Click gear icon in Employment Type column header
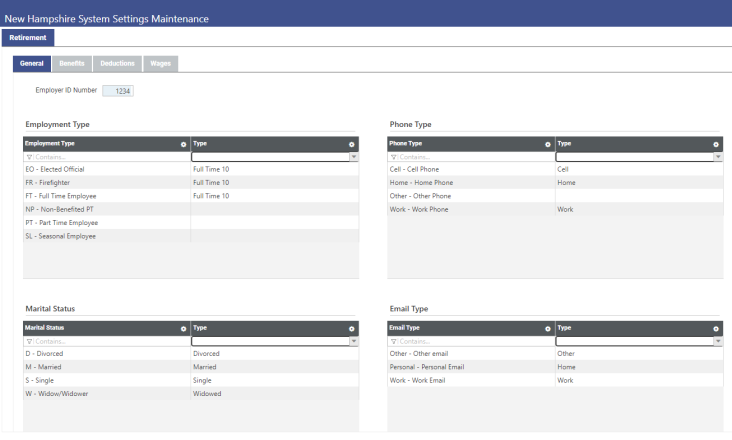The width and height of the screenshot is (732, 440). coord(183,144)
